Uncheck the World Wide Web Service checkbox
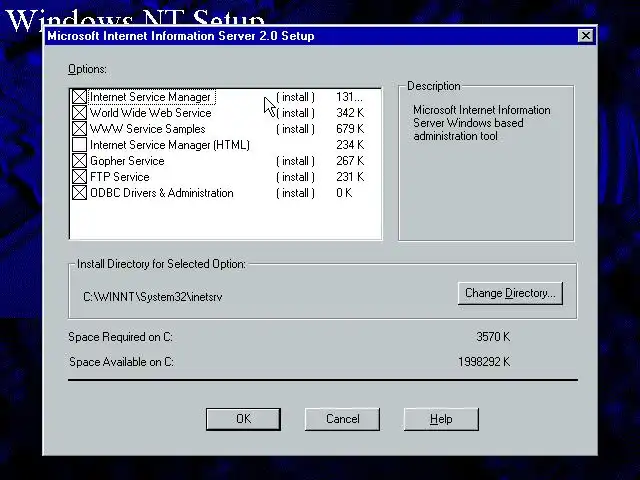 [79, 113]
